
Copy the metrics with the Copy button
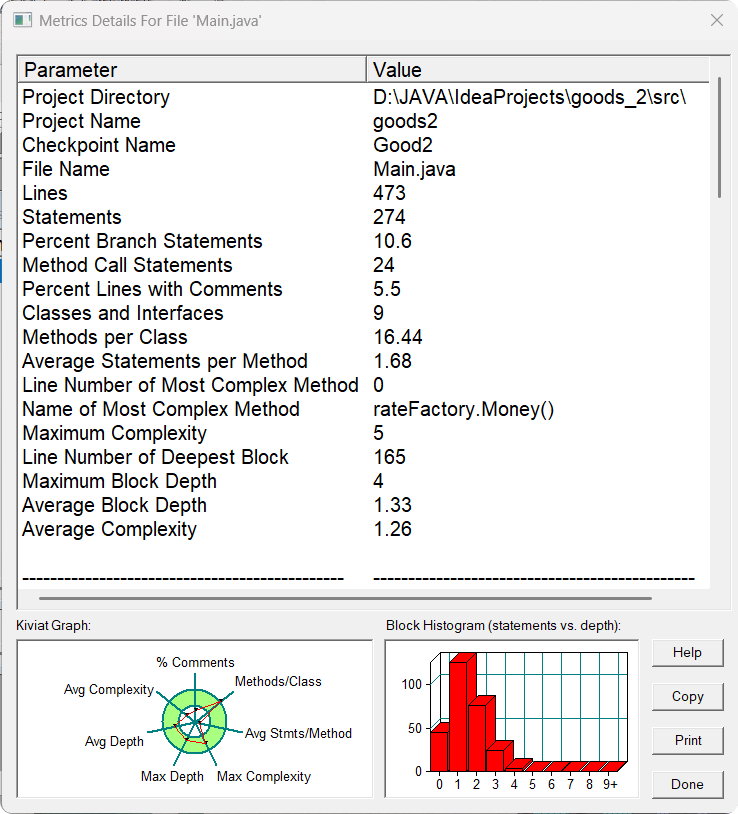pyautogui.click(x=687, y=697)
